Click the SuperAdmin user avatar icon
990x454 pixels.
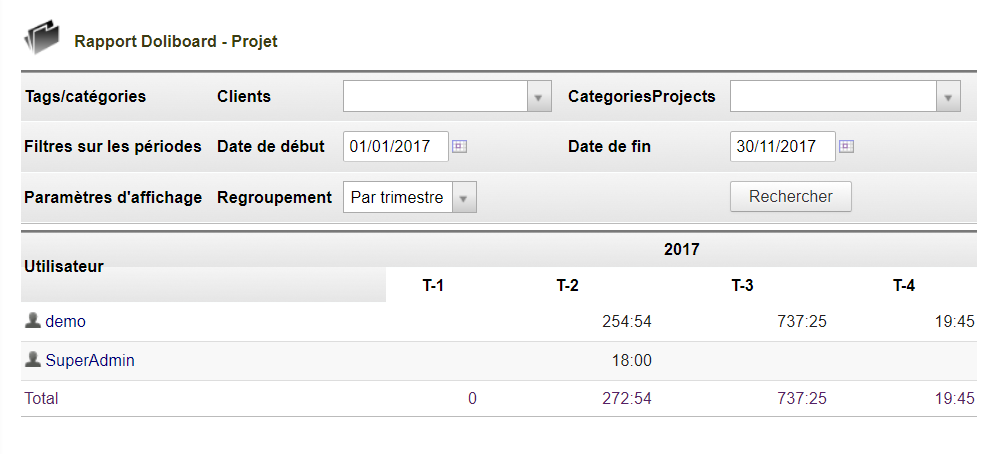coord(33,360)
